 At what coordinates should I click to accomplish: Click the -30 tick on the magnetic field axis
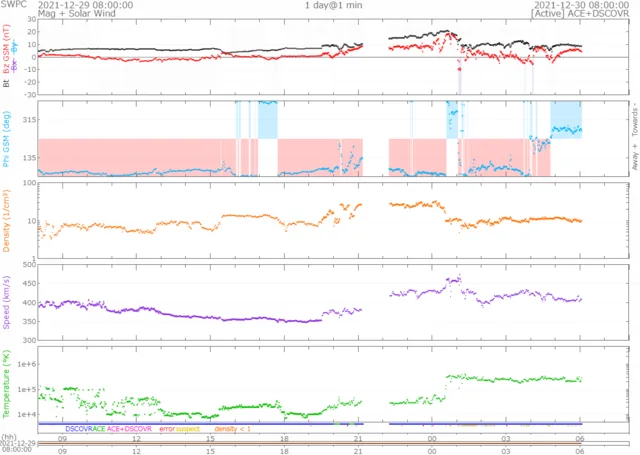[30, 95]
